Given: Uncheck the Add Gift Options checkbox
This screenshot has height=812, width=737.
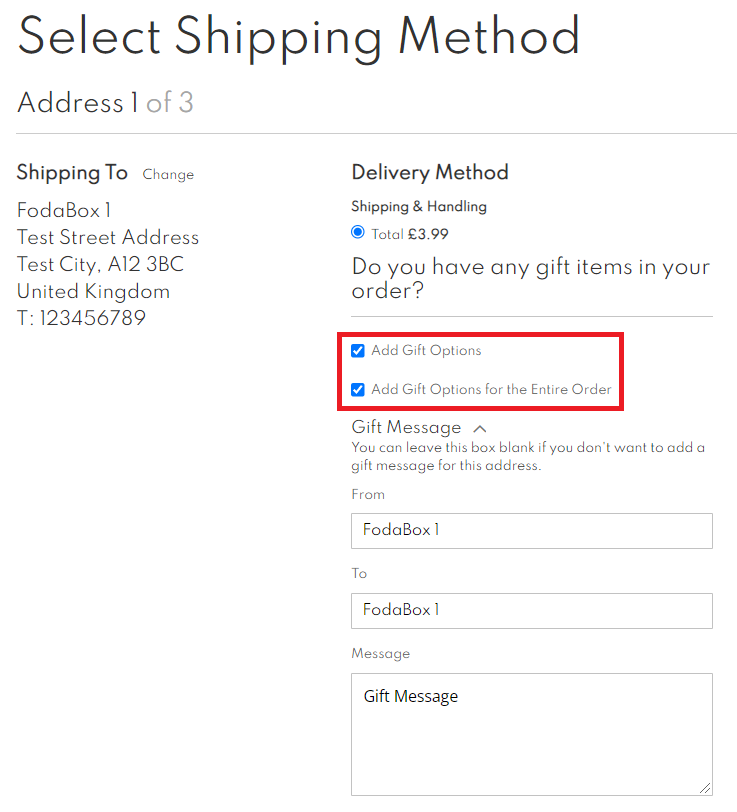Looking at the screenshot, I should click(x=358, y=351).
